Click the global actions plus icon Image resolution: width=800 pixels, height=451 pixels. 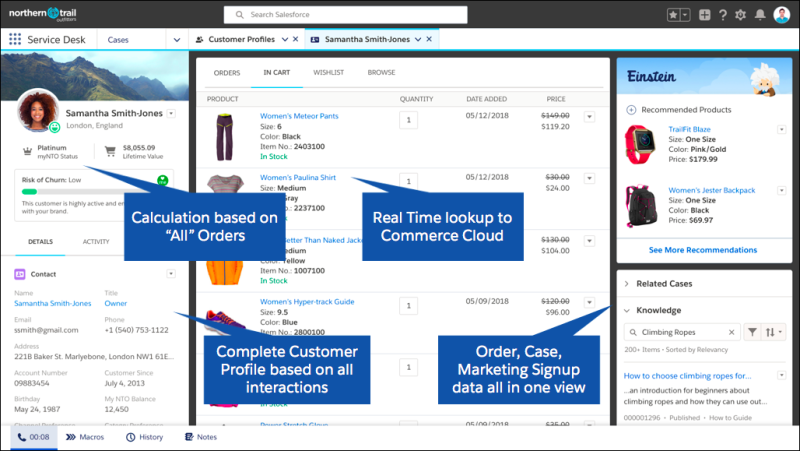[705, 15]
